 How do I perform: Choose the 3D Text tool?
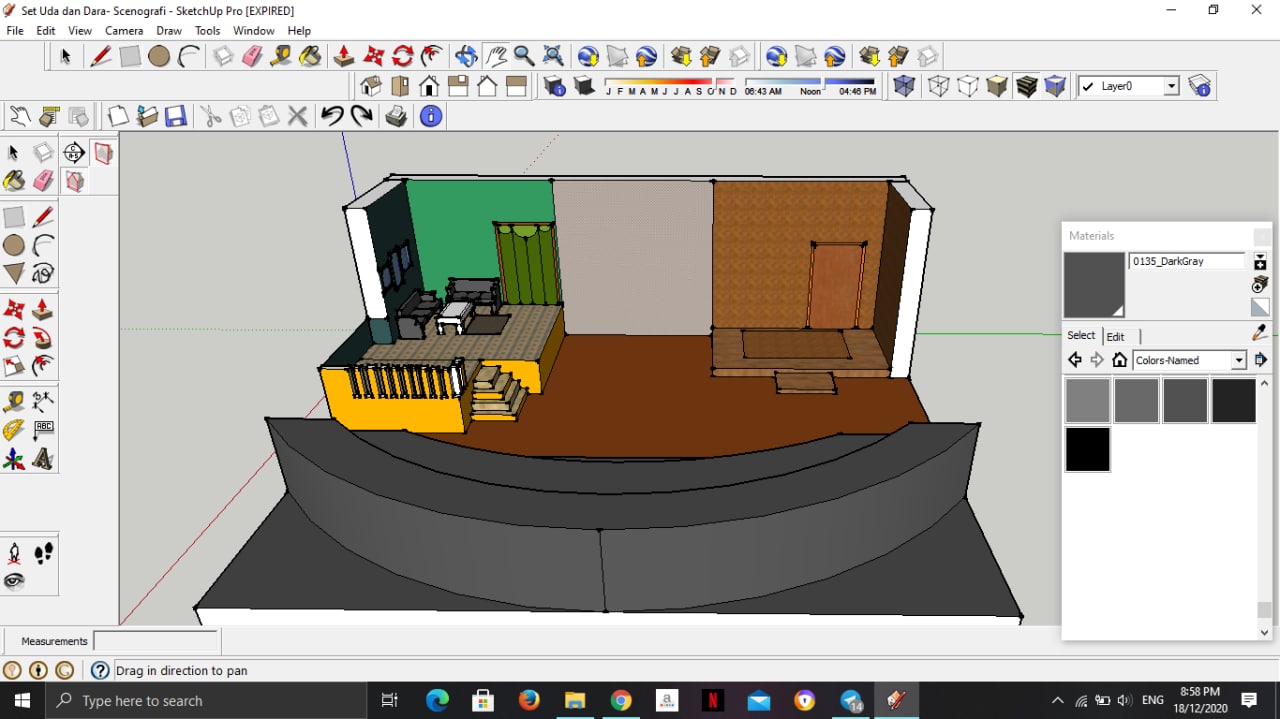point(43,458)
